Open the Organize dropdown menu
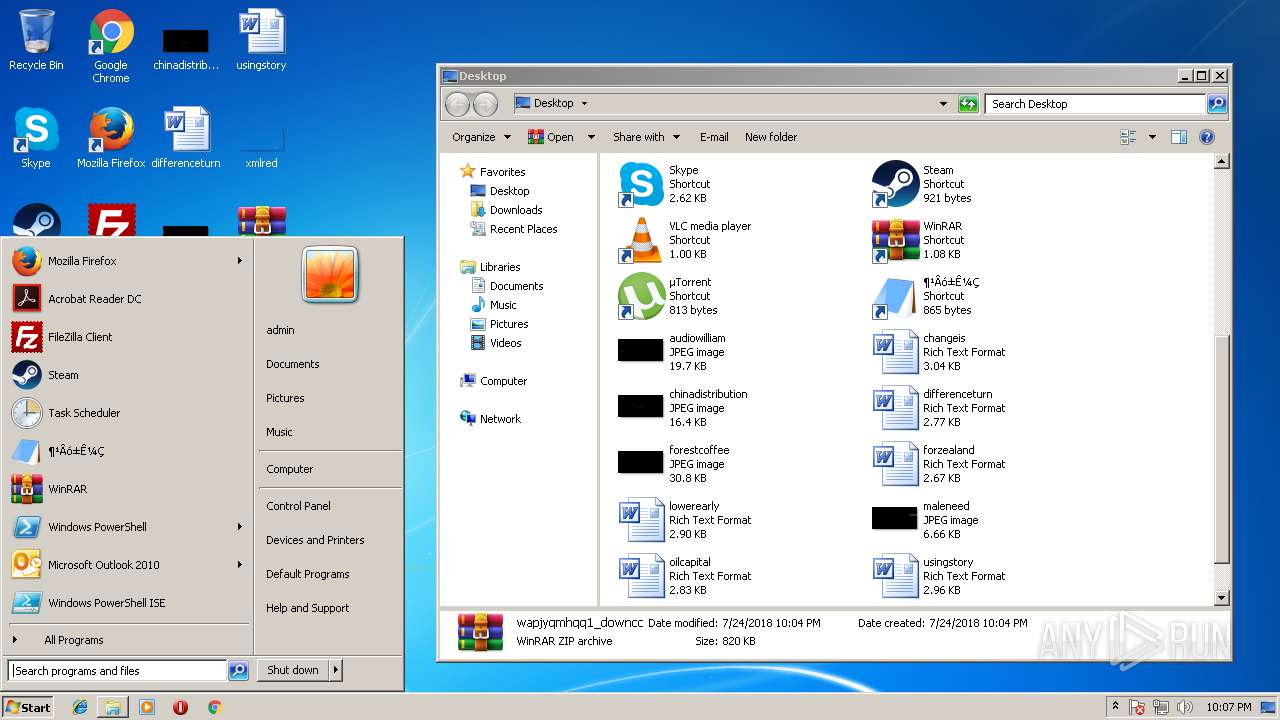This screenshot has height=720, width=1280. tap(481, 137)
